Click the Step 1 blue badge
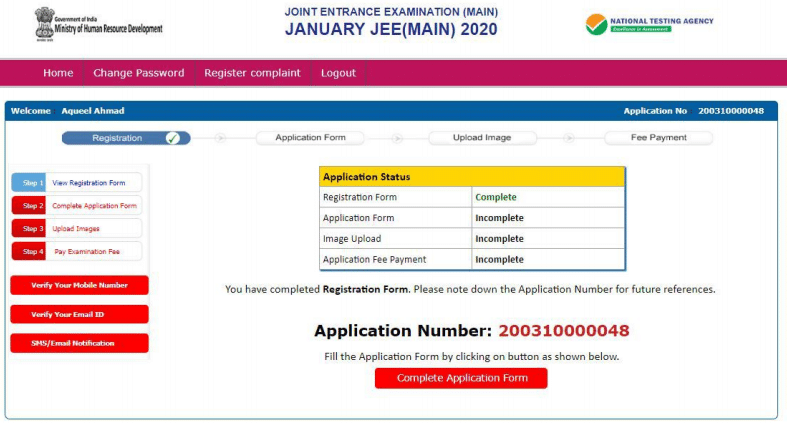This screenshot has height=423, width=787. 29,183
